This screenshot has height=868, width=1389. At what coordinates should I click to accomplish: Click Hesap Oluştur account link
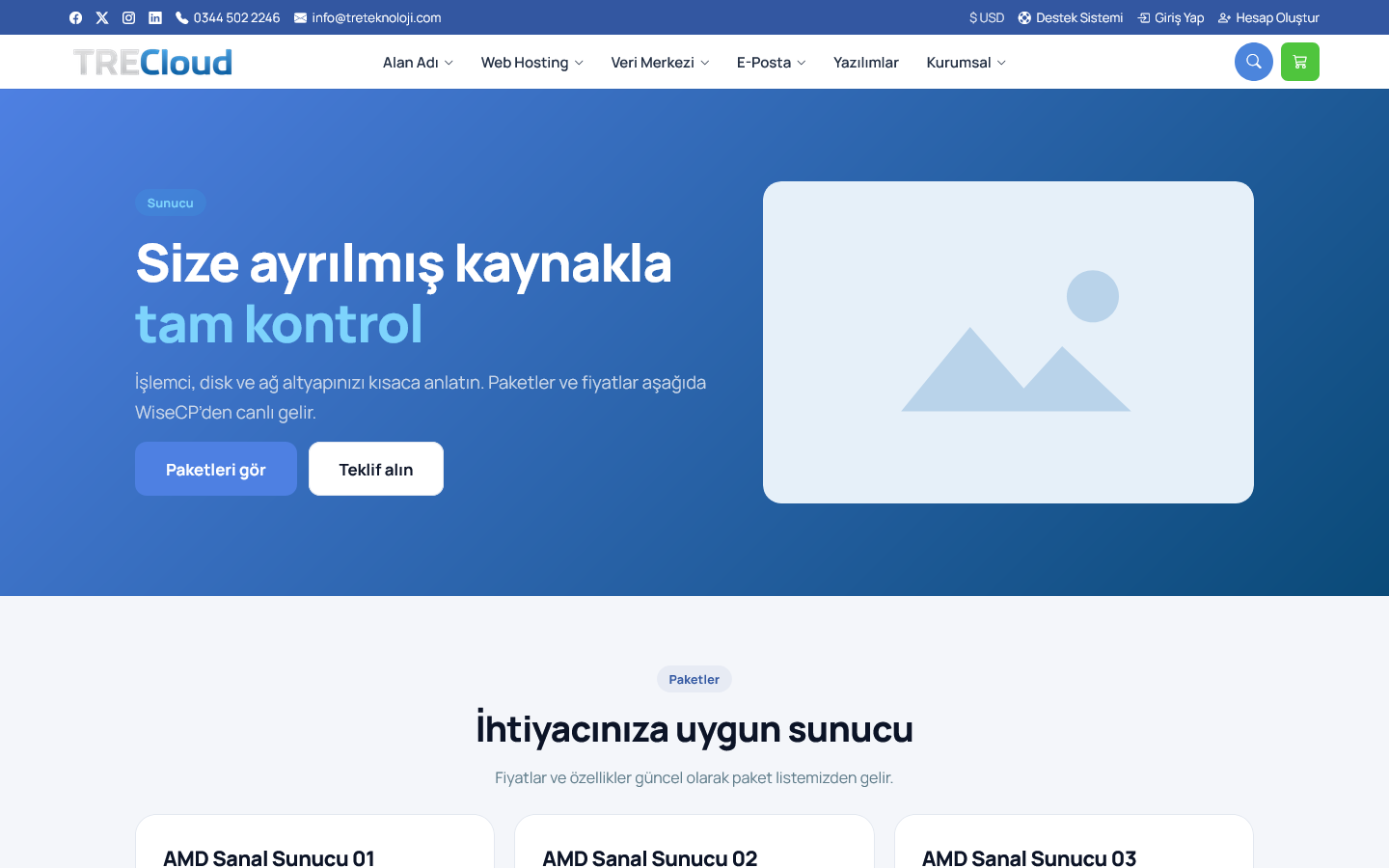[1268, 17]
